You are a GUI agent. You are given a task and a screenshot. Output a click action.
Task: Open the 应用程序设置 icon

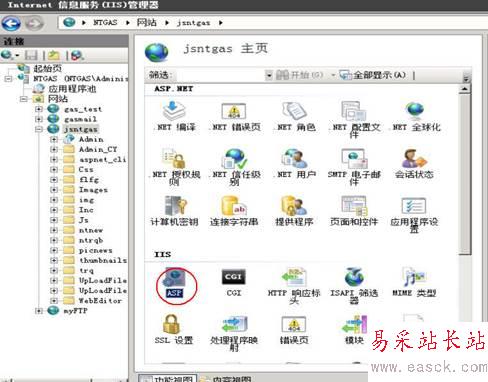[x=414, y=206]
